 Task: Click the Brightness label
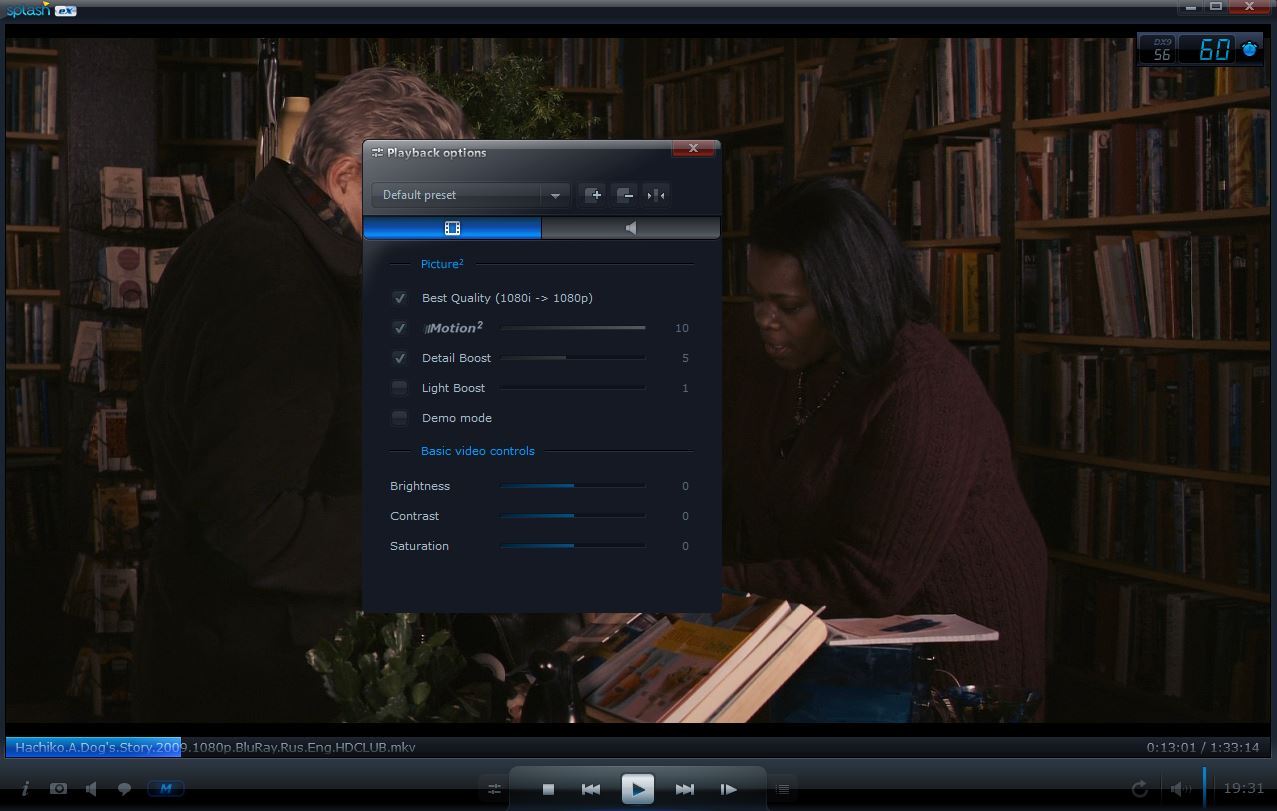coord(420,486)
